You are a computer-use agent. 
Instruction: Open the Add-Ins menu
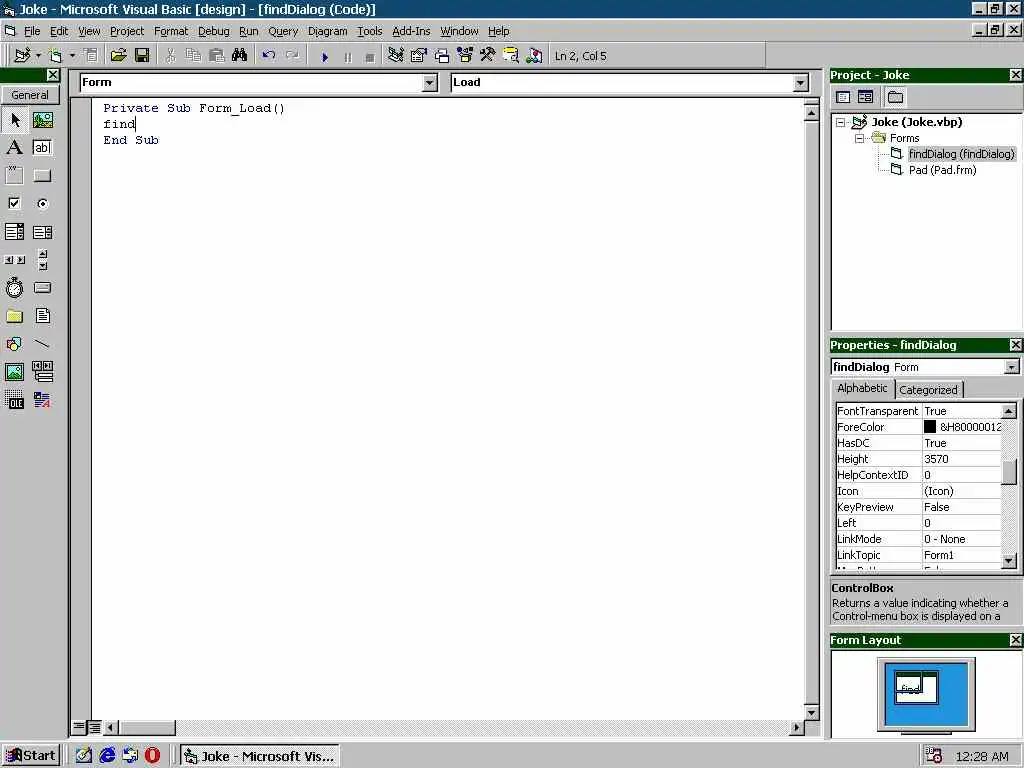point(411,31)
